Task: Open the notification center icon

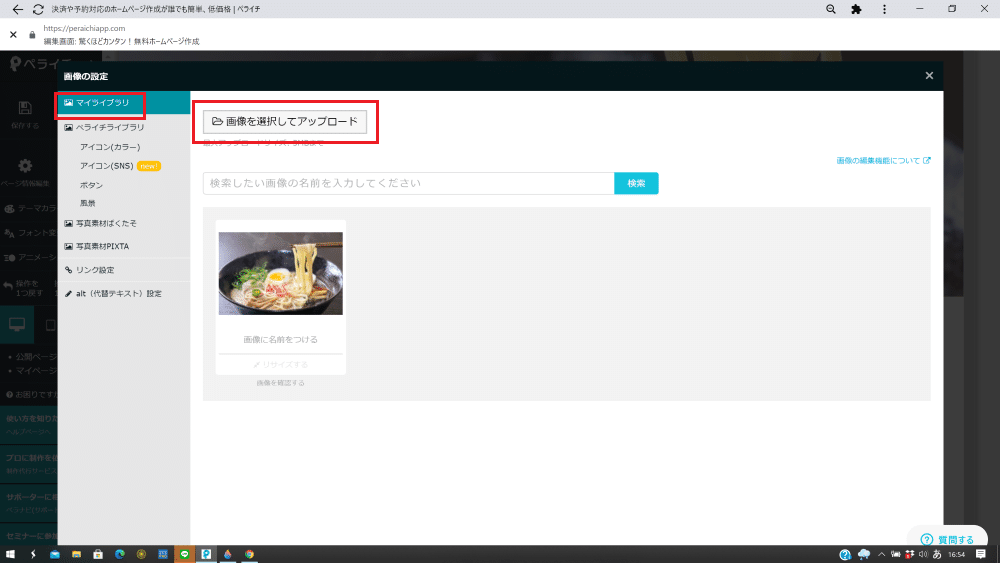Action: 981,554
